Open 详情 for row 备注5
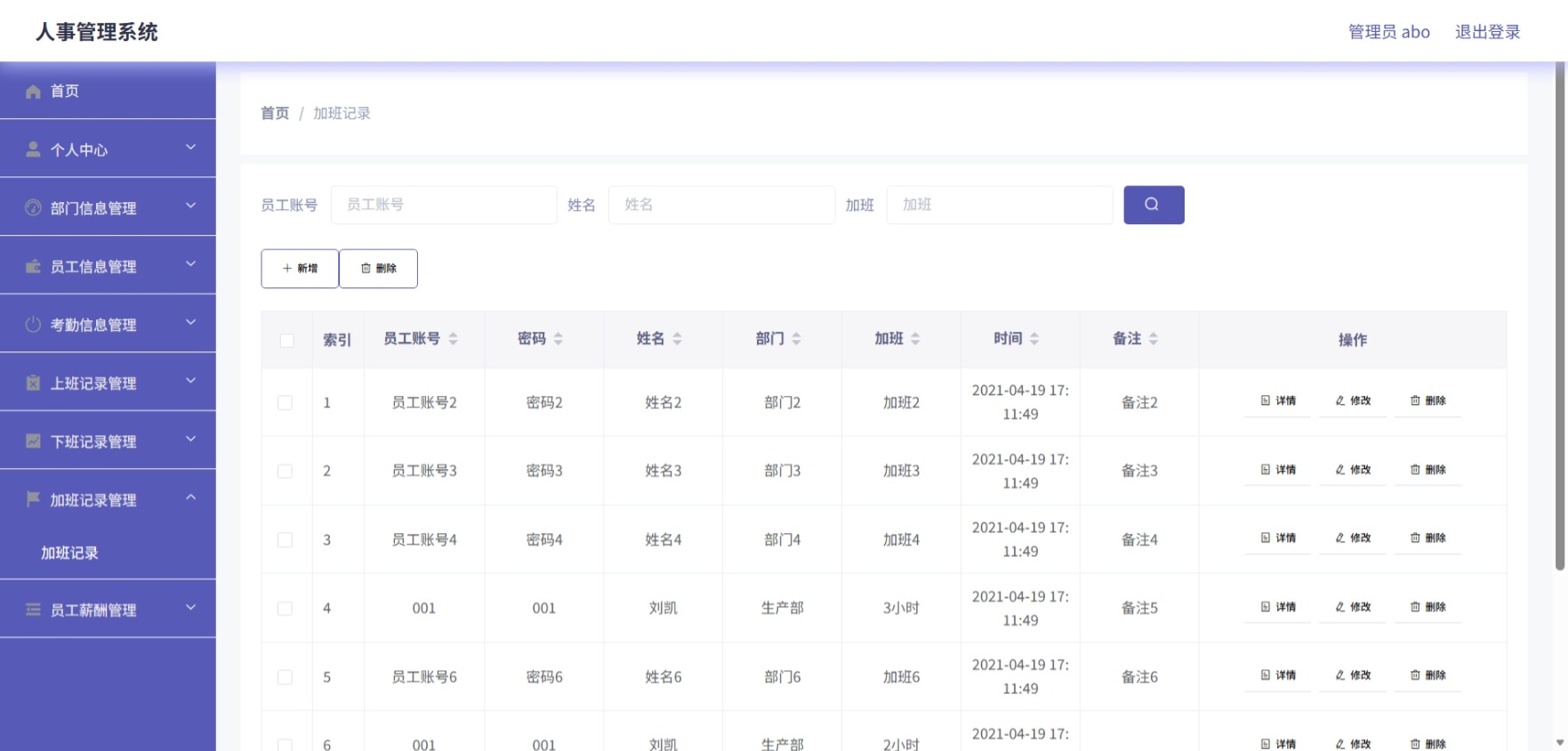The height and width of the screenshot is (751, 1568). coord(1278,607)
